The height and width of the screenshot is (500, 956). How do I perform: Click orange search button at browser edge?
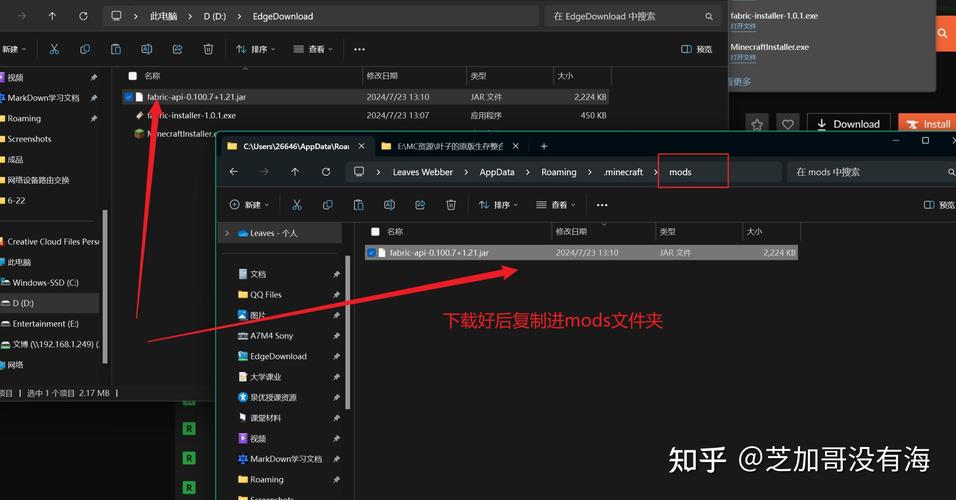pos(944,34)
